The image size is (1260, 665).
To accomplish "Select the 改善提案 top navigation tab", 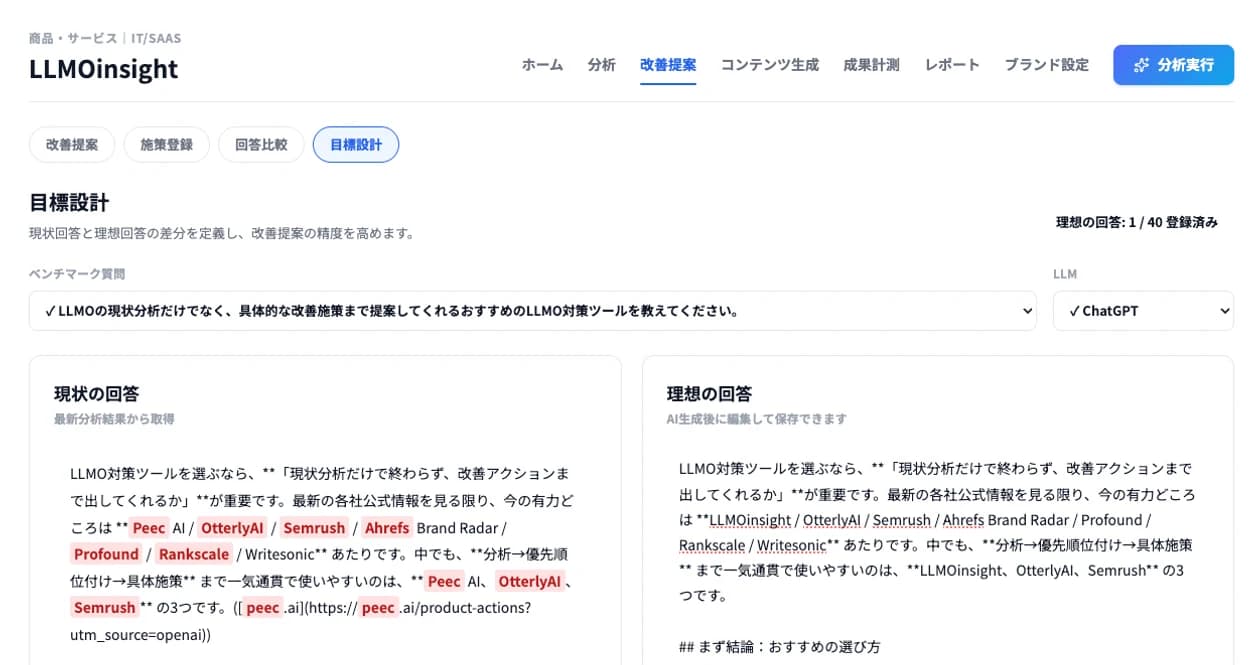I will click(668, 65).
